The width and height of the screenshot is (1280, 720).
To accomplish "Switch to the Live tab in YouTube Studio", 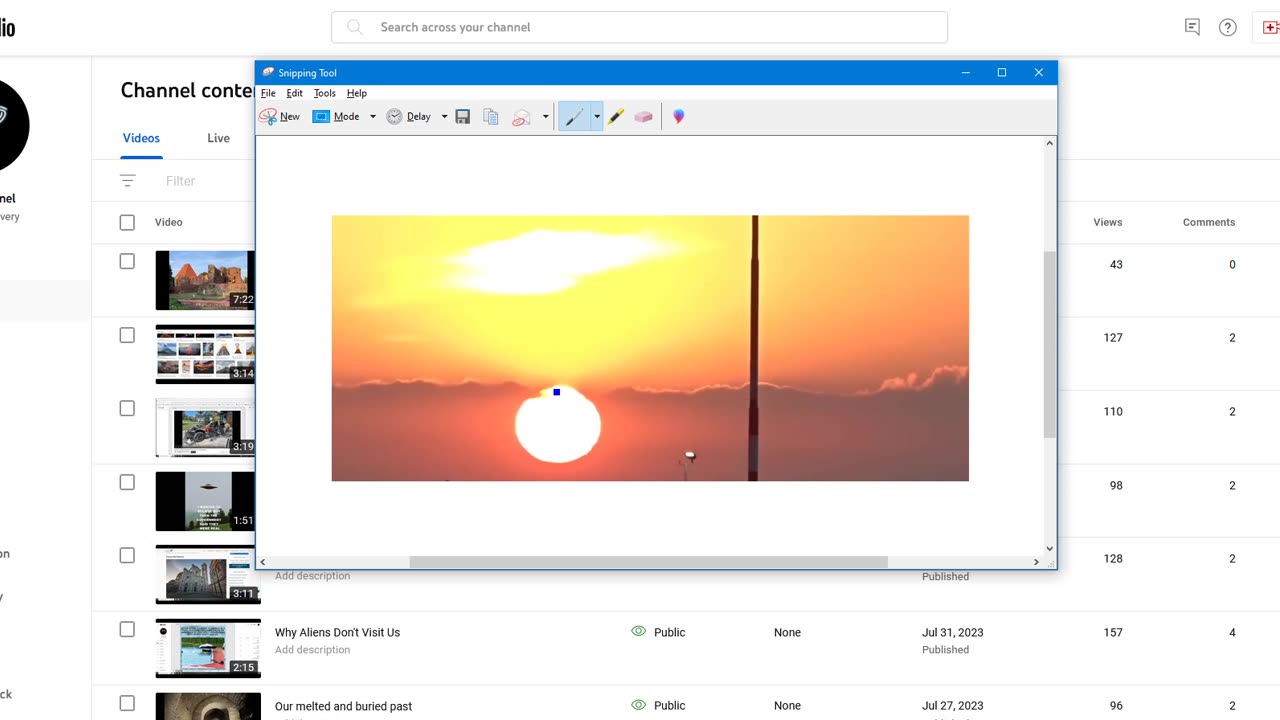I will point(218,138).
